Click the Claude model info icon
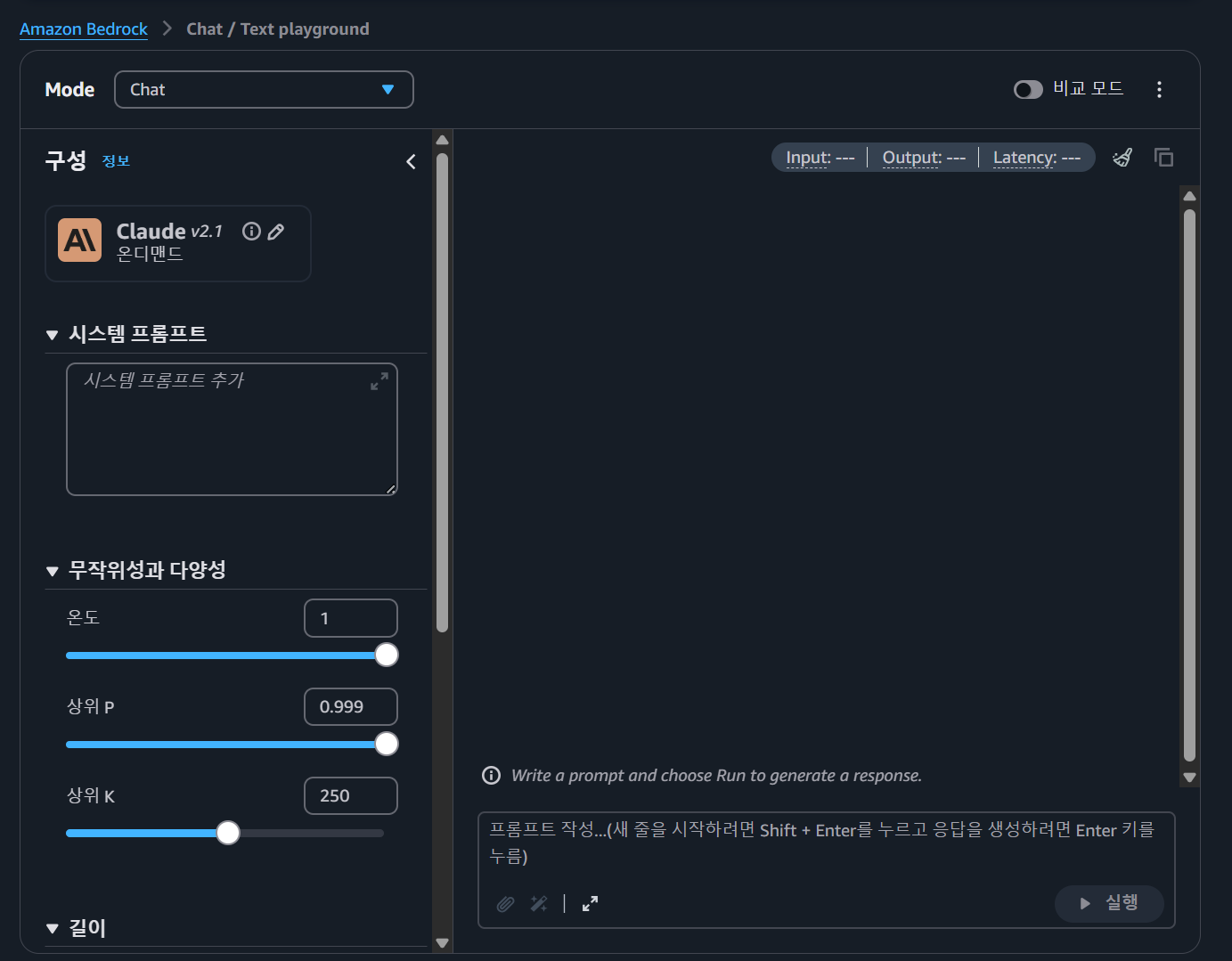This screenshot has height=961, width=1232. [x=251, y=232]
